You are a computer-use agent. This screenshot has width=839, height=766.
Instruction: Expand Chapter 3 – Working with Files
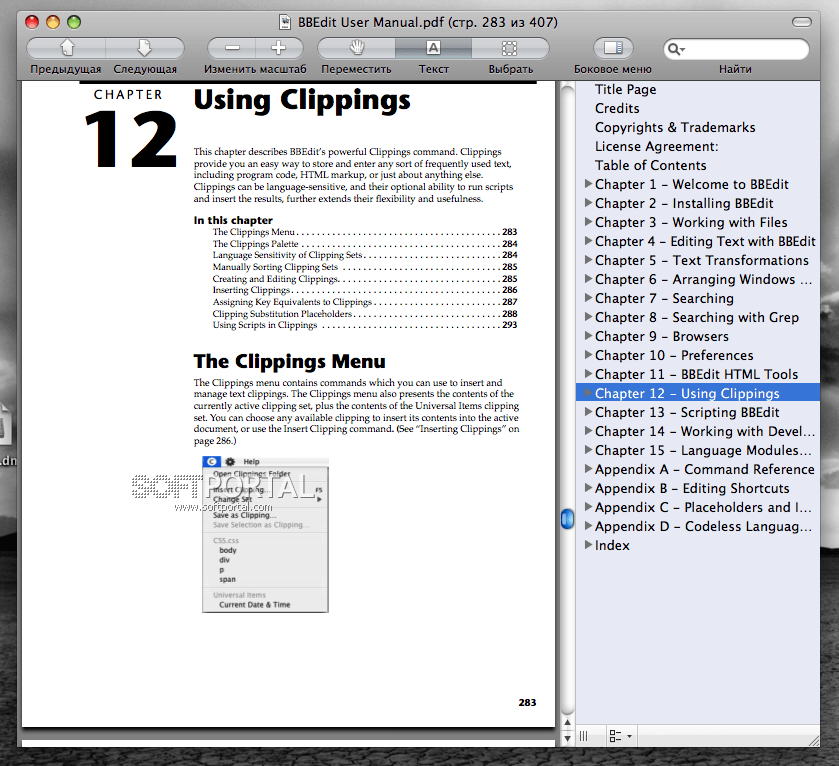point(588,222)
